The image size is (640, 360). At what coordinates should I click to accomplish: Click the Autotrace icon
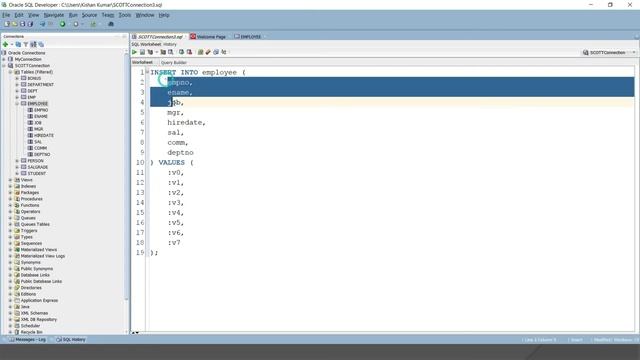(163, 52)
